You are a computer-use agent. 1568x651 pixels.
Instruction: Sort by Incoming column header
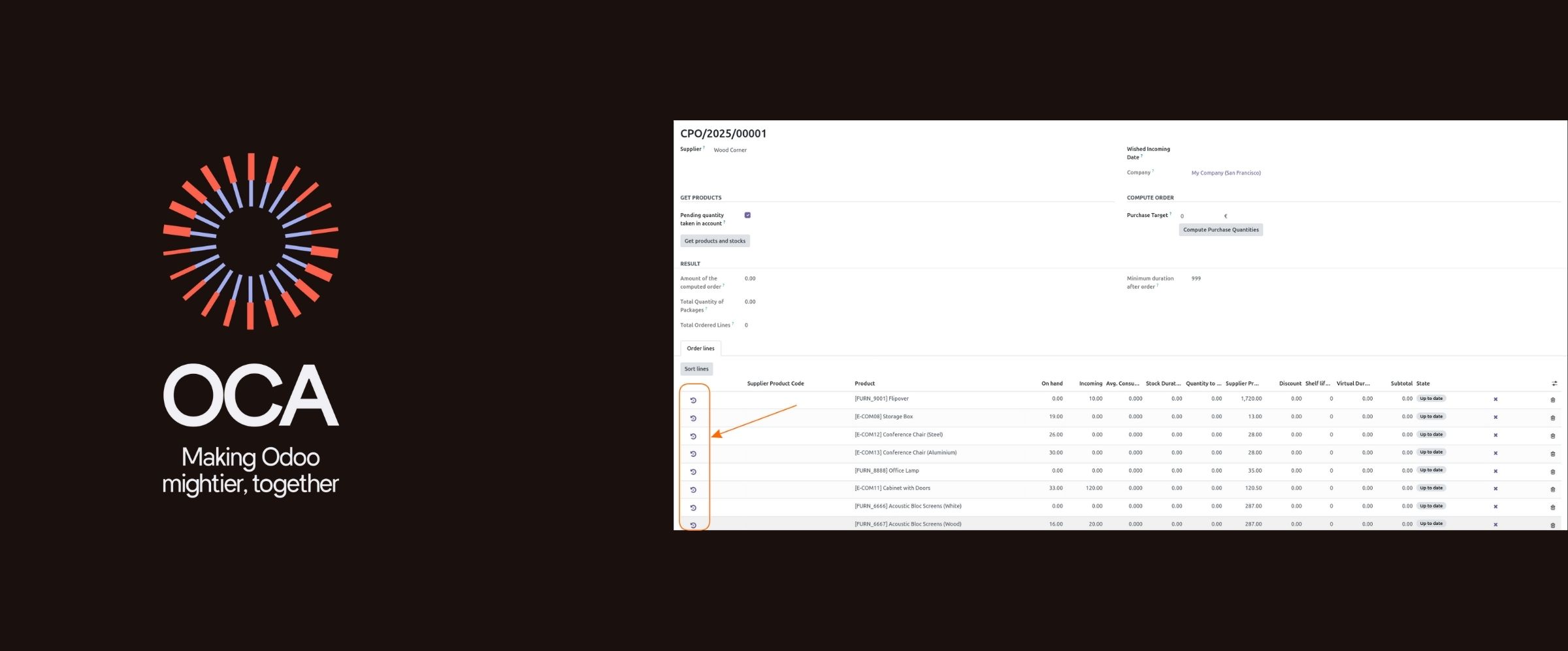tap(1090, 384)
